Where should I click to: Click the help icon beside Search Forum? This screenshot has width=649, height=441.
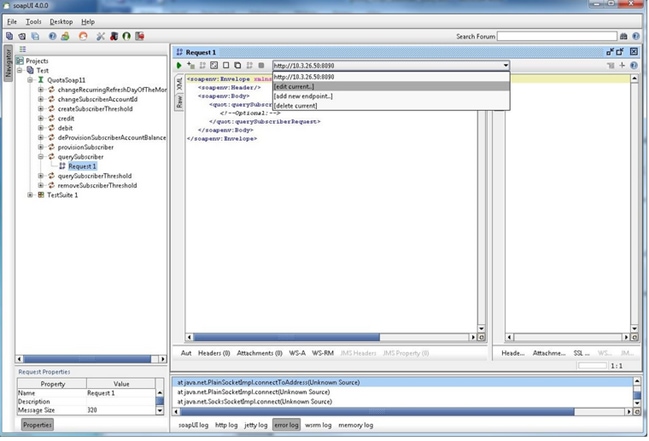tap(636, 36)
